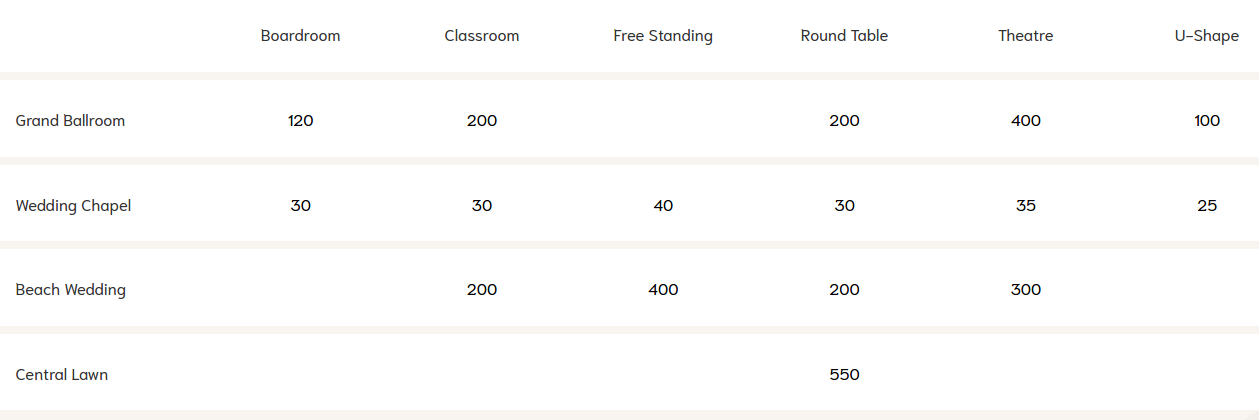The image size is (1259, 420).
Task: Select Beach Wedding's Classroom capacity of 200
Action: 482,290
